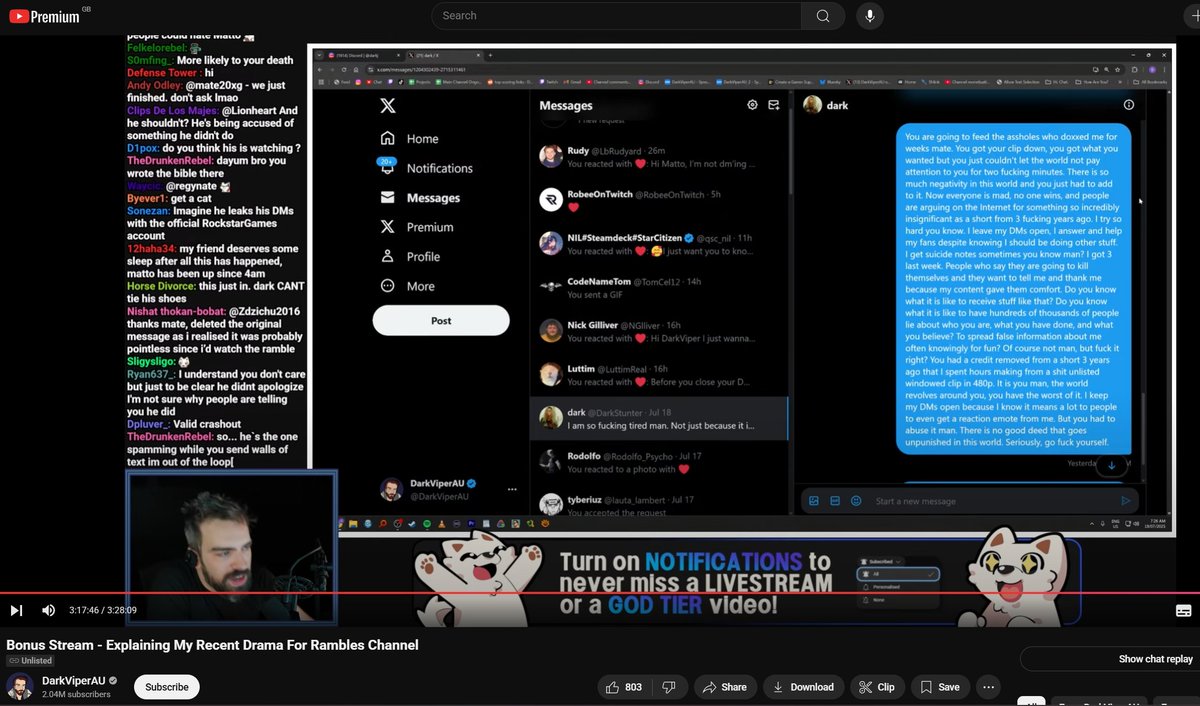
Task: Open the Share dialog
Action: 725,687
